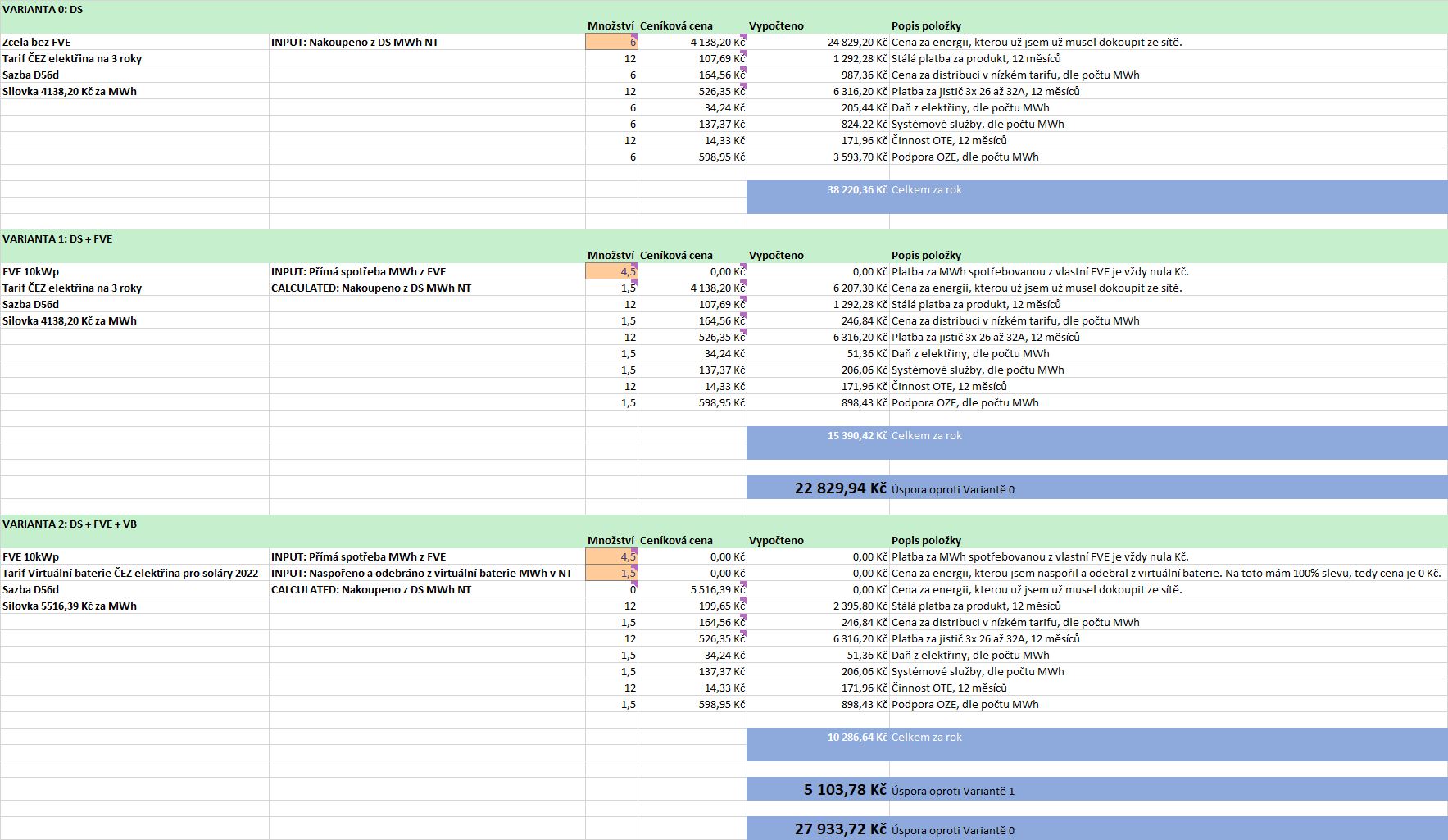Click Varianta 2 quantity cell showing 0
This screenshot has height=840, width=1448.
(611, 589)
